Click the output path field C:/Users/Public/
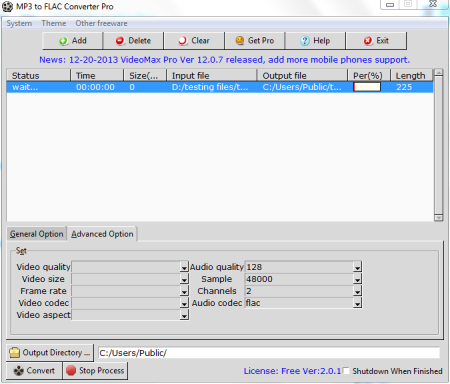Screen dimensions: 450x384 [x=269, y=353]
